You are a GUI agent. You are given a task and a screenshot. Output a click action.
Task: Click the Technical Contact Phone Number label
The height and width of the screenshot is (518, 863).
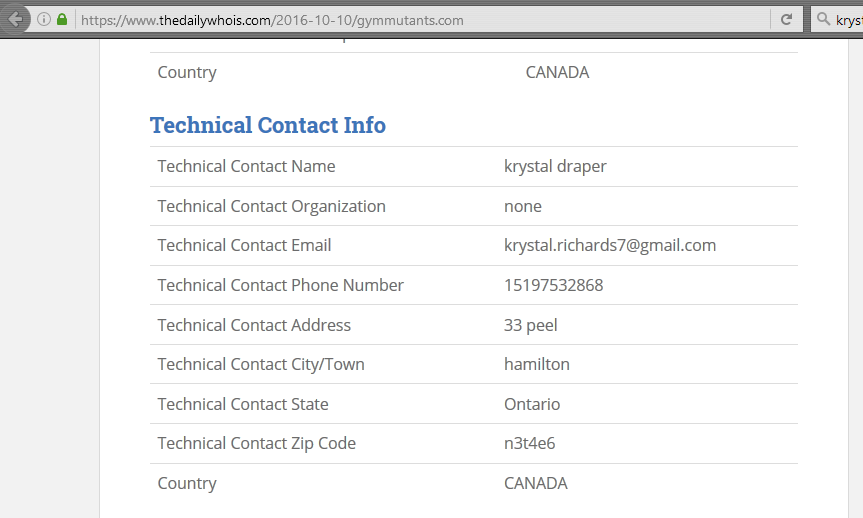(280, 285)
